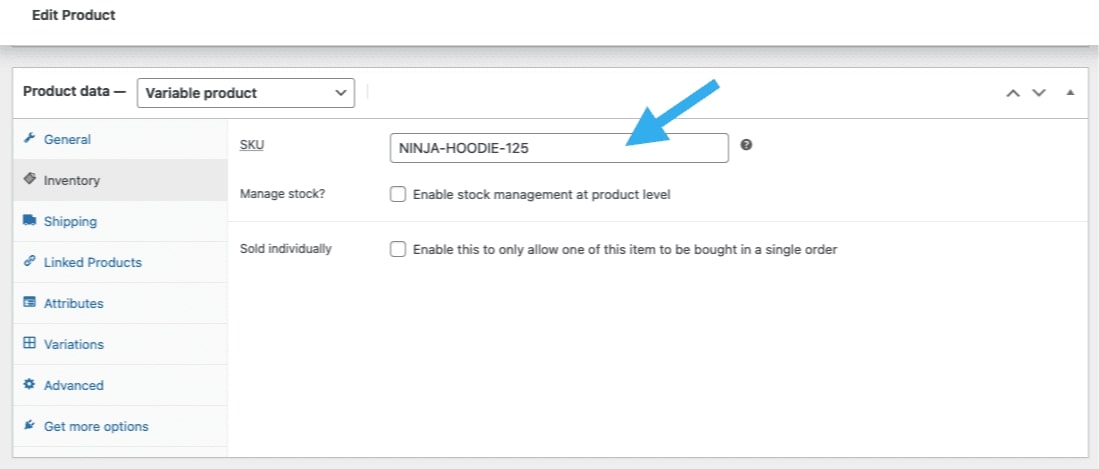Click the Variations grid icon
Image resolution: width=1099 pixels, height=469 pixels.
click(29, 343)
